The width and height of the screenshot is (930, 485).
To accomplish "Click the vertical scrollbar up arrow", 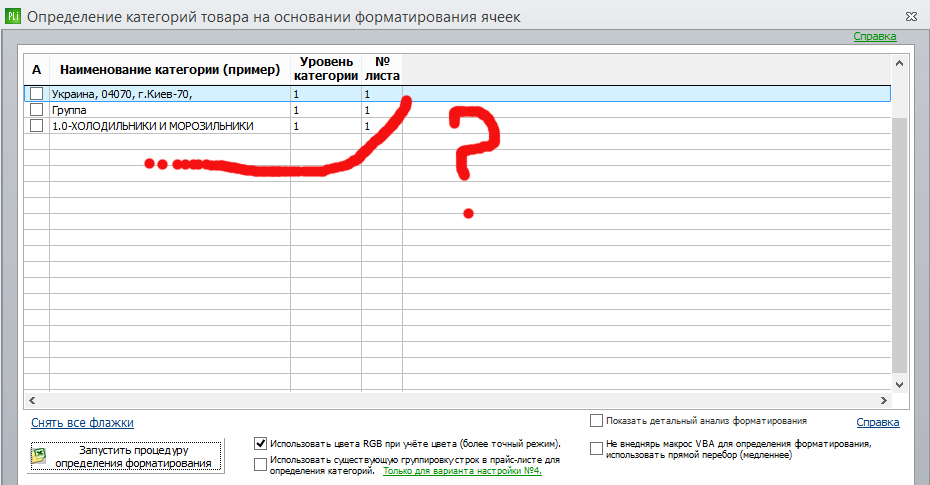I will pyautogui.click(x=900, y=63).
